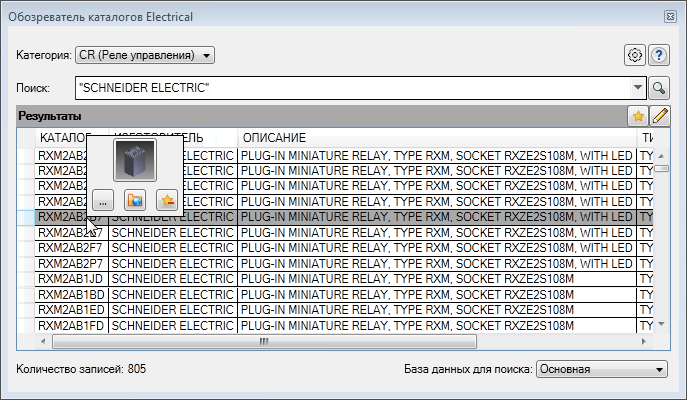Click the description cell of the RXM2AB1ED row
The height and width of the screenshot is (400, 687).
[437, 310]
